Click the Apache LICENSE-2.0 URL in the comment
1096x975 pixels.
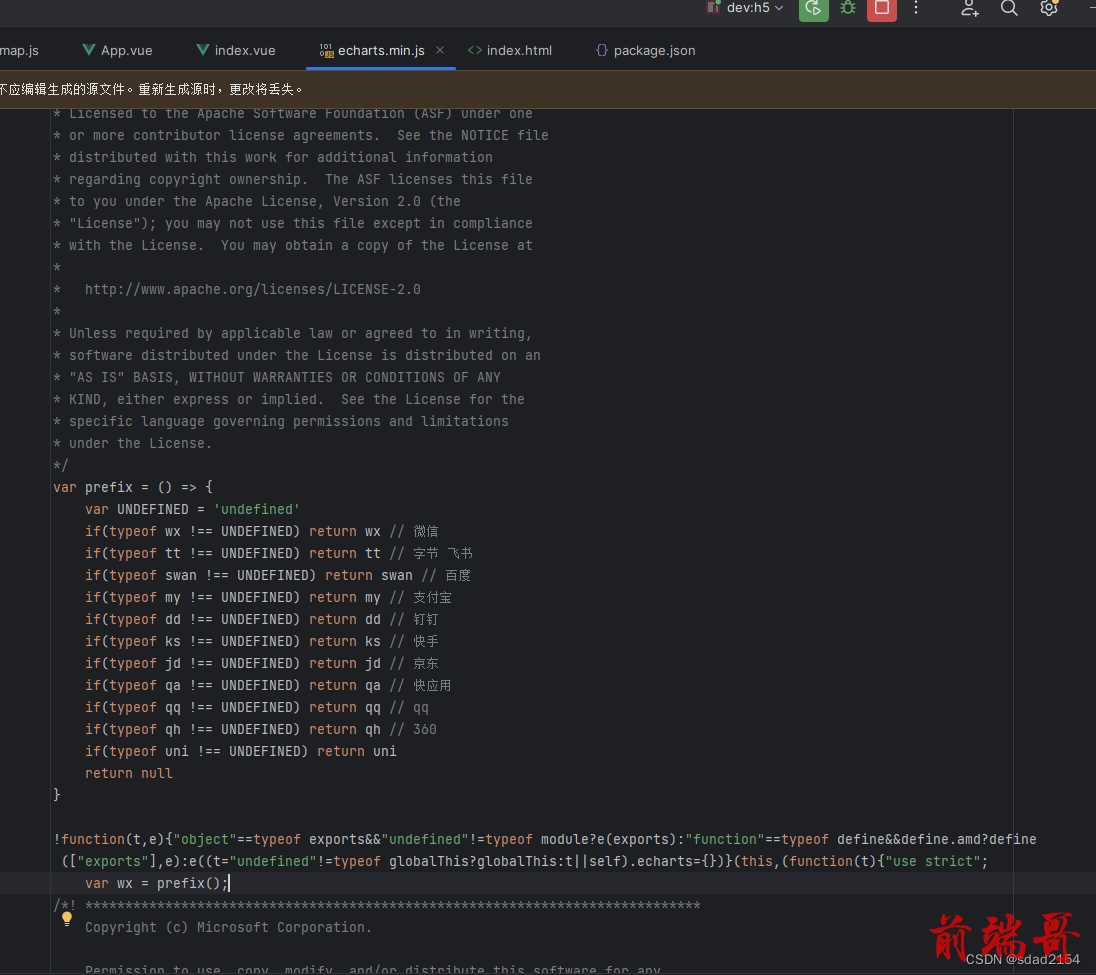[252, 289]
